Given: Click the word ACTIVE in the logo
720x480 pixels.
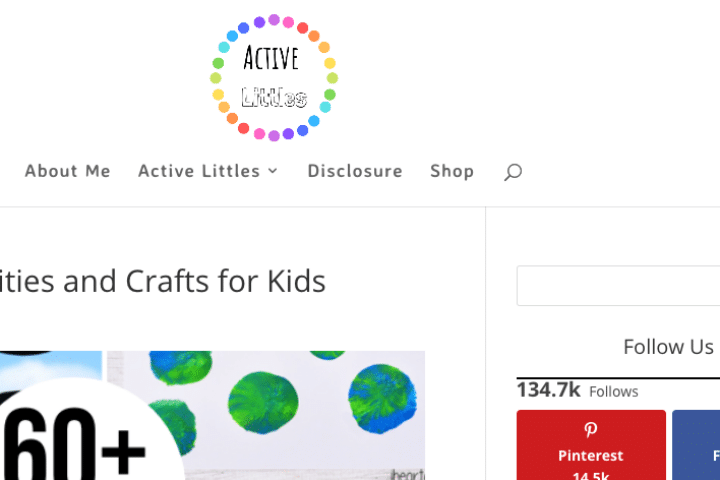Looking at the screenshot, I should click(271, 58).
